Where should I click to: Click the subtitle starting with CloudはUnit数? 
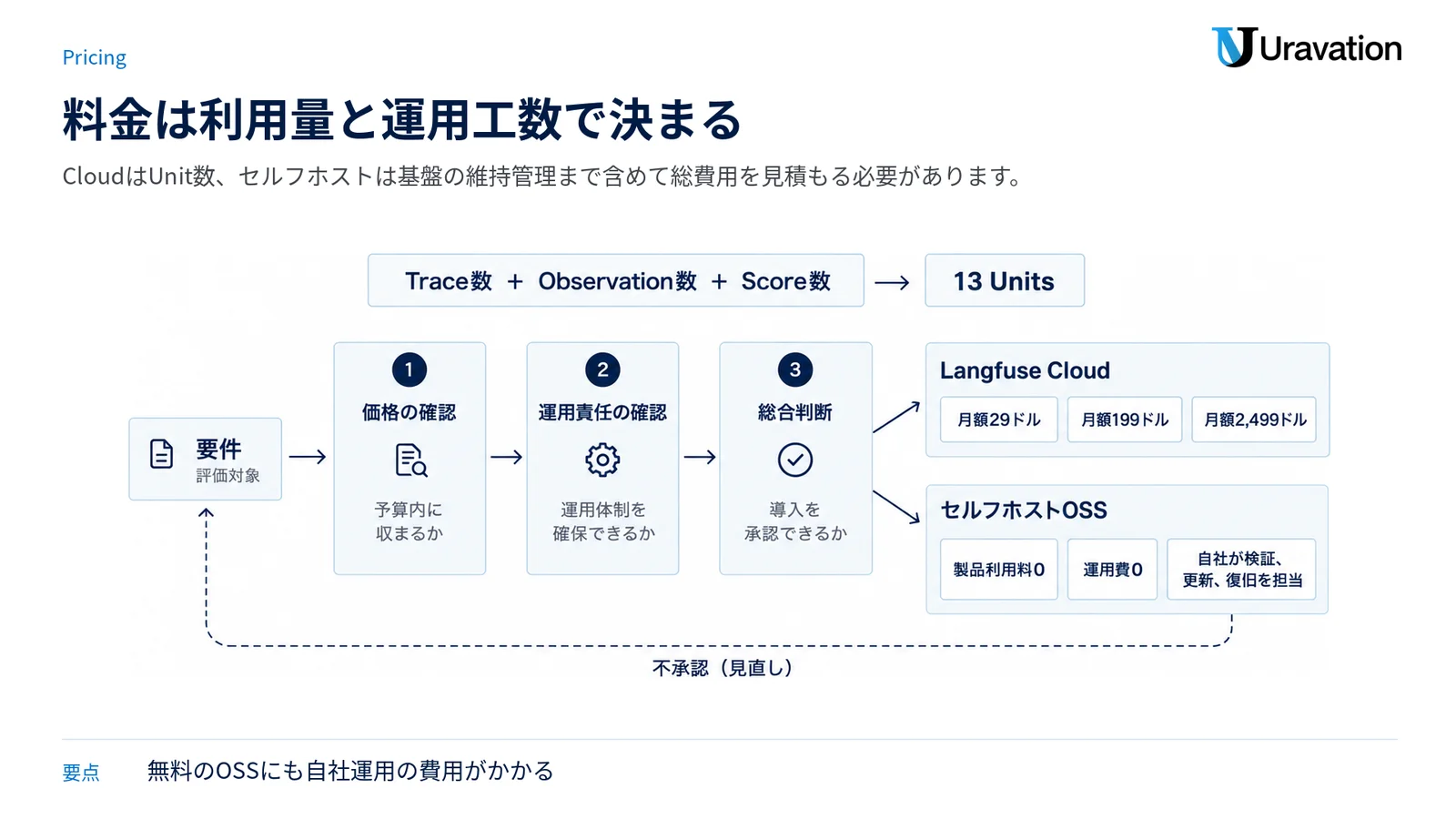pyautogui.click(x=542, y=176)
